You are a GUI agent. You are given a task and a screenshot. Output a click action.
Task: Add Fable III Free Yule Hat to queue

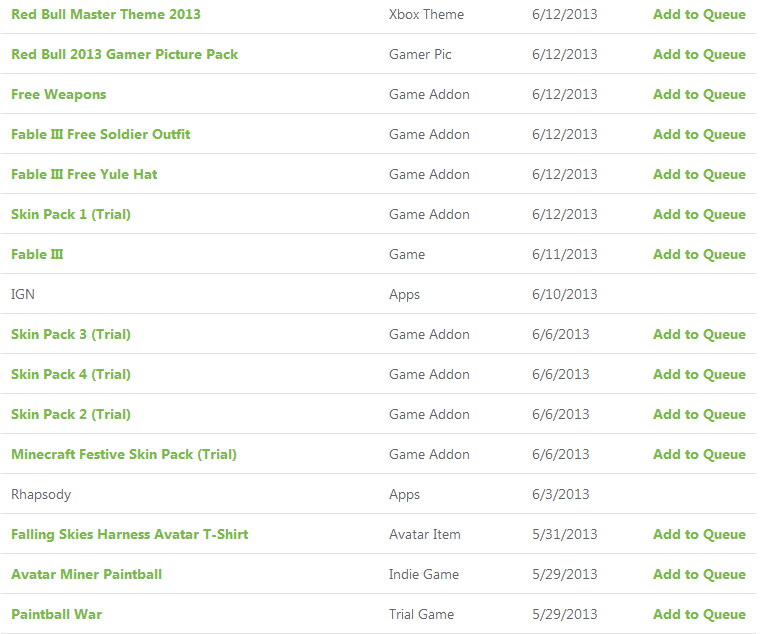[699, 175]
